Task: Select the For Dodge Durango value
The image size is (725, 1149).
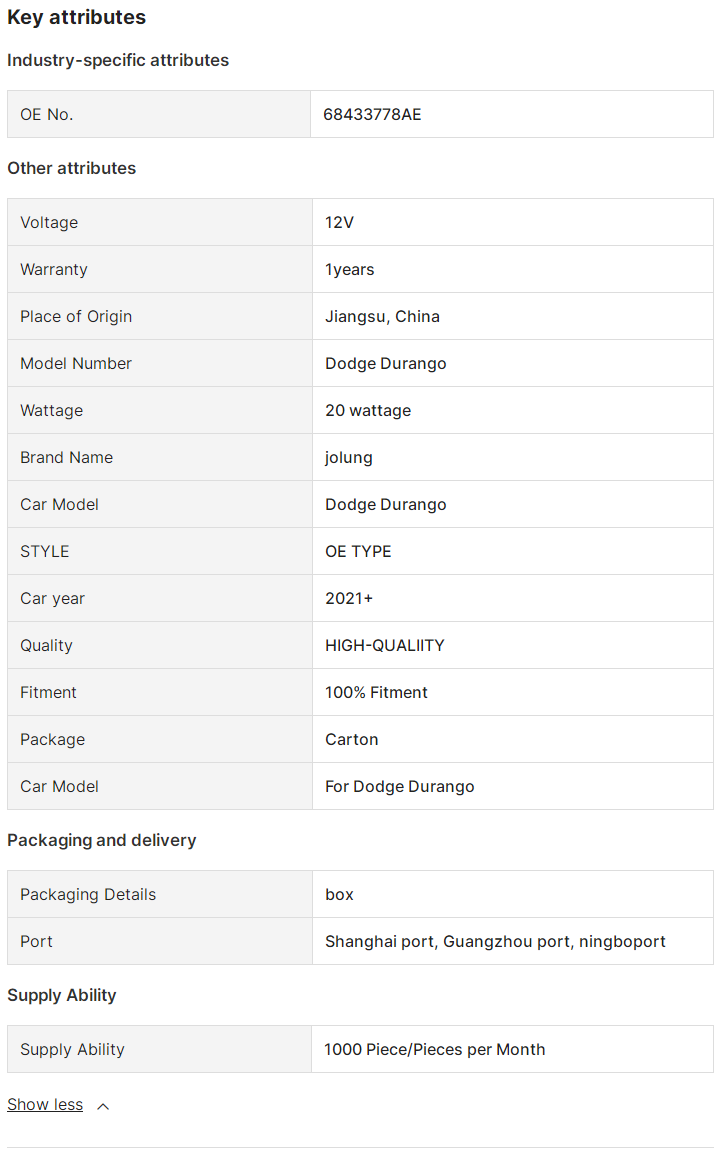Action: coord(399,787)
